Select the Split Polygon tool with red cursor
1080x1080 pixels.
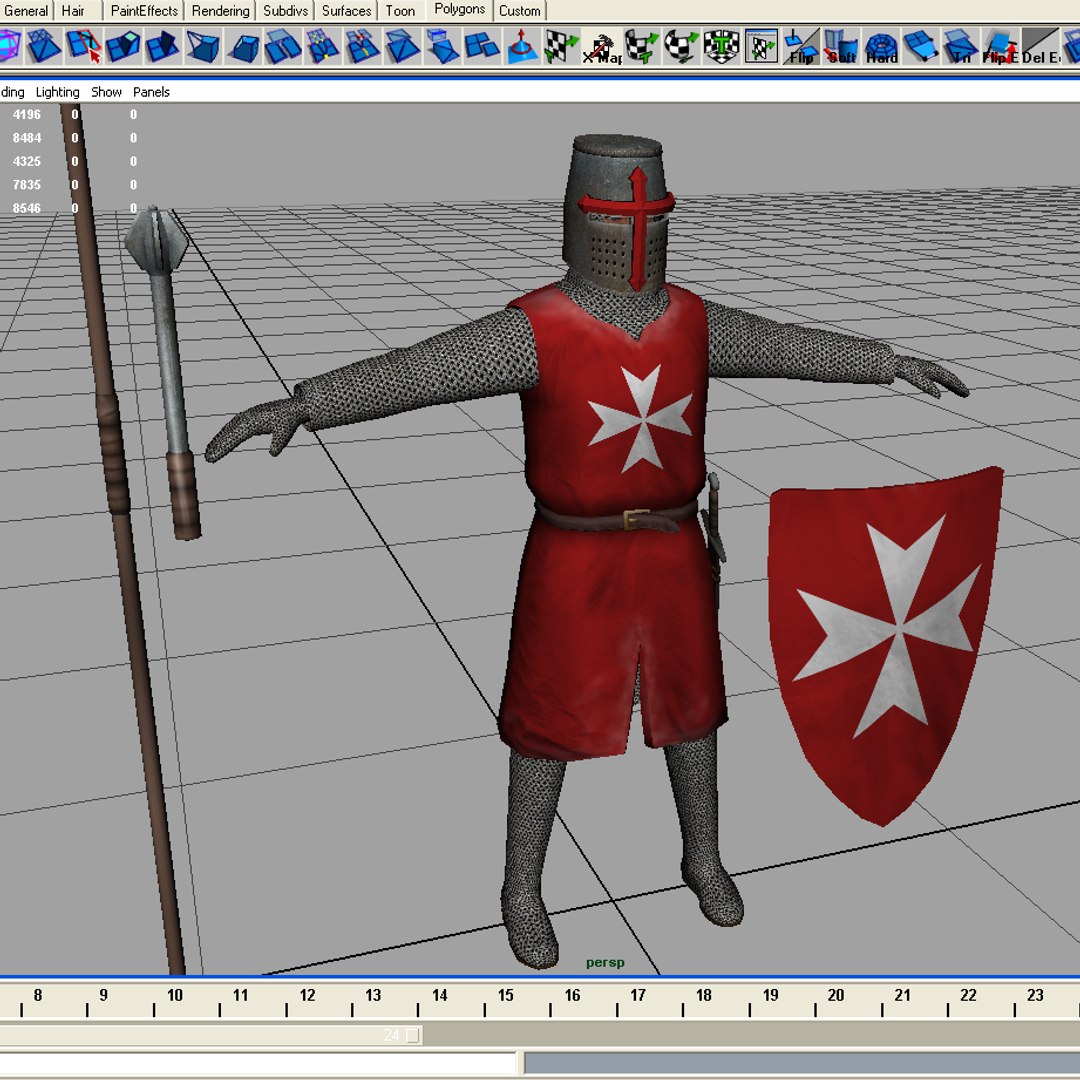click(x=83, y=47)
